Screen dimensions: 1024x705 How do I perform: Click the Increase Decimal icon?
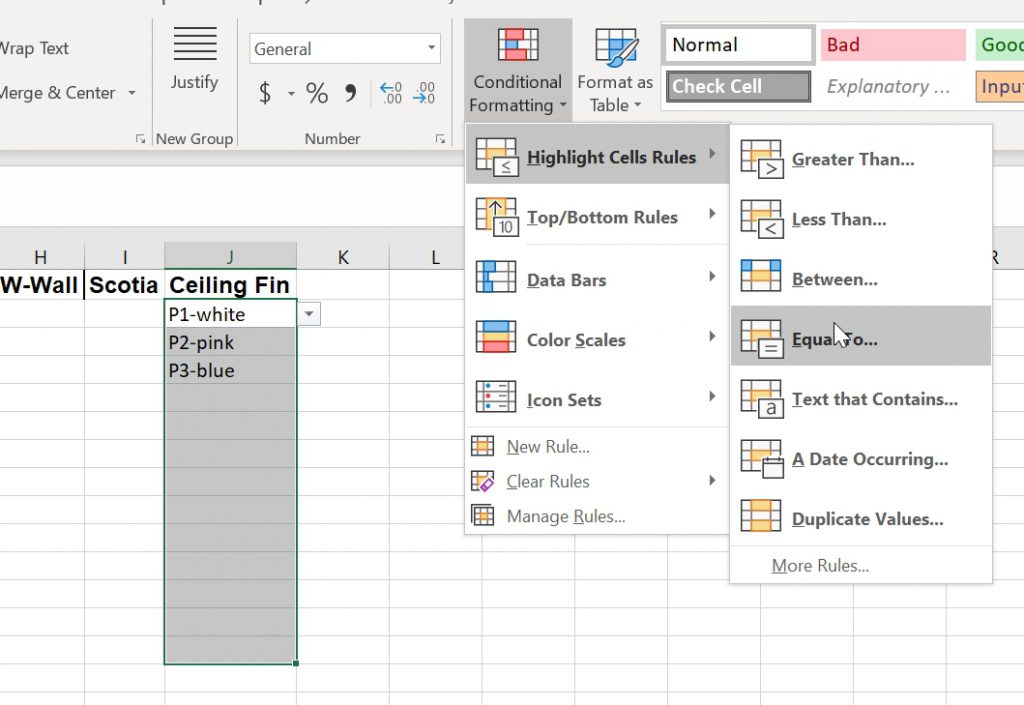tap(390, 94)
